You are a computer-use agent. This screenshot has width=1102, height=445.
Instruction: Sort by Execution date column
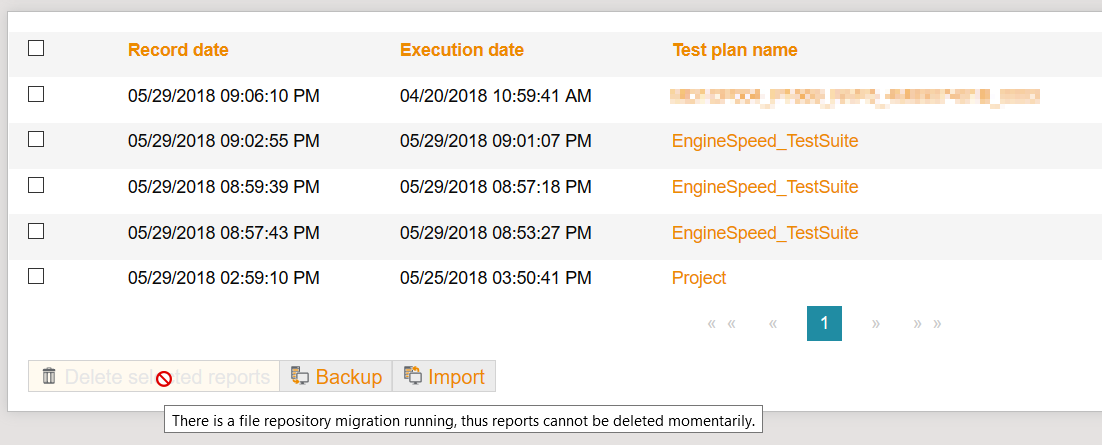click(461, 50)
